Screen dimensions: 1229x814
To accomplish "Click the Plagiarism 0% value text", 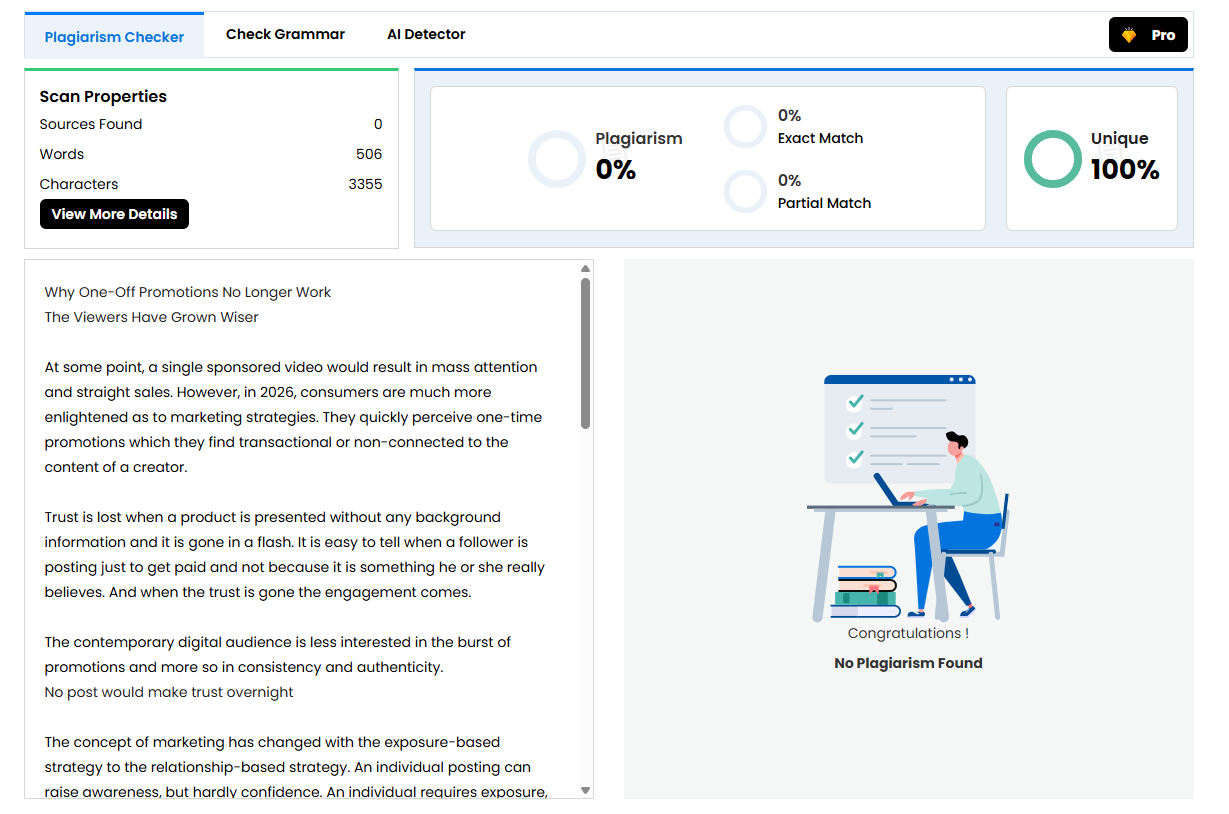I will pyautogui.click(x=616, y=170).
